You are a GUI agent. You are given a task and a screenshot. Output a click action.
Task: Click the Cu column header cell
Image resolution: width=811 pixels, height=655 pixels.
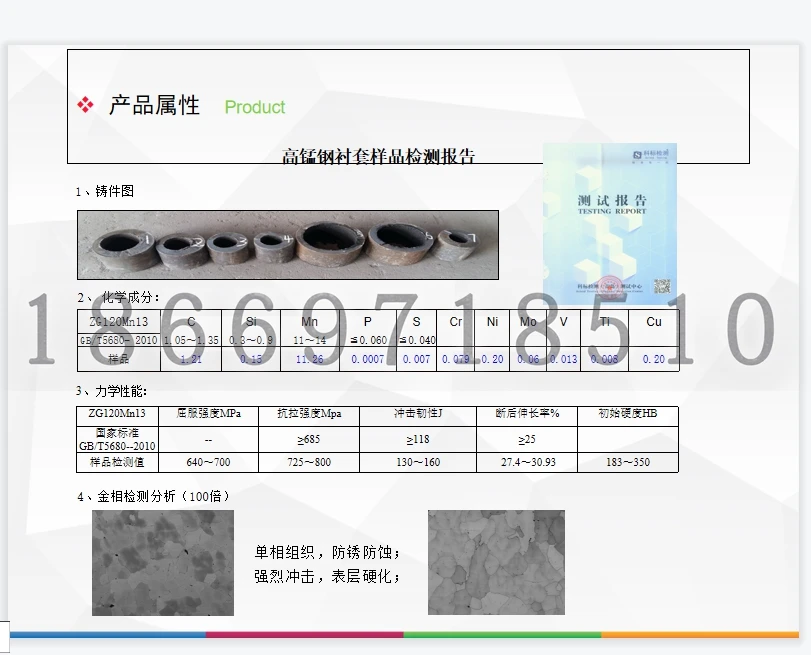[x=653, y=321]
